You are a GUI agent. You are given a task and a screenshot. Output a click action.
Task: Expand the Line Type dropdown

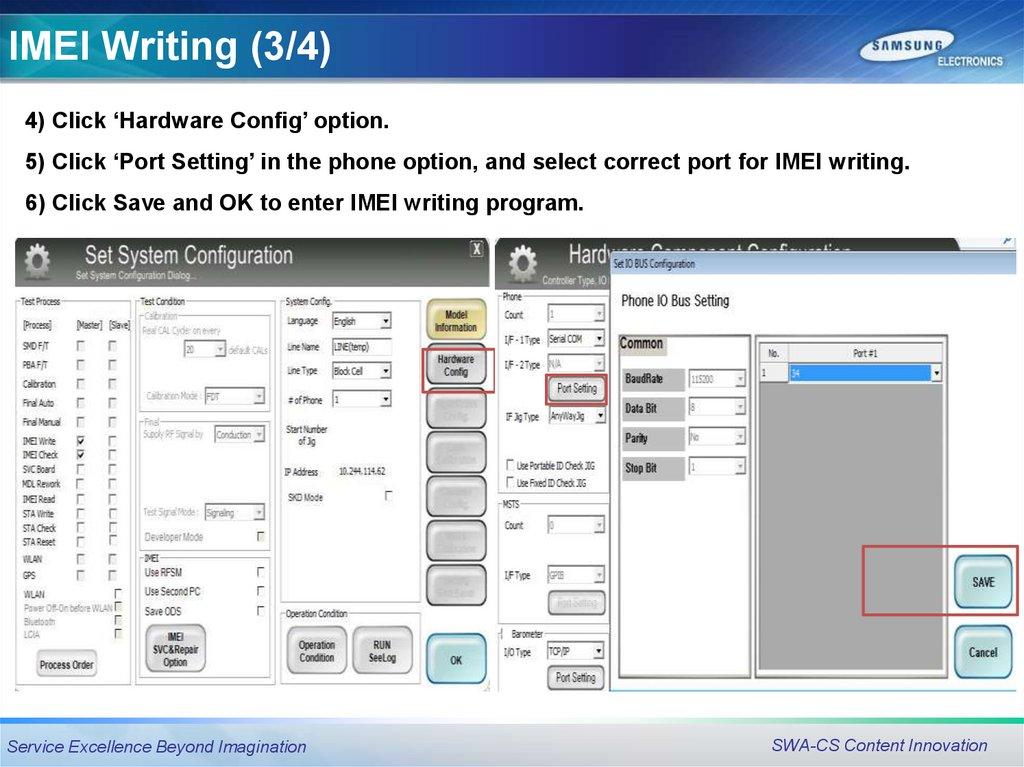pos(385,371)
